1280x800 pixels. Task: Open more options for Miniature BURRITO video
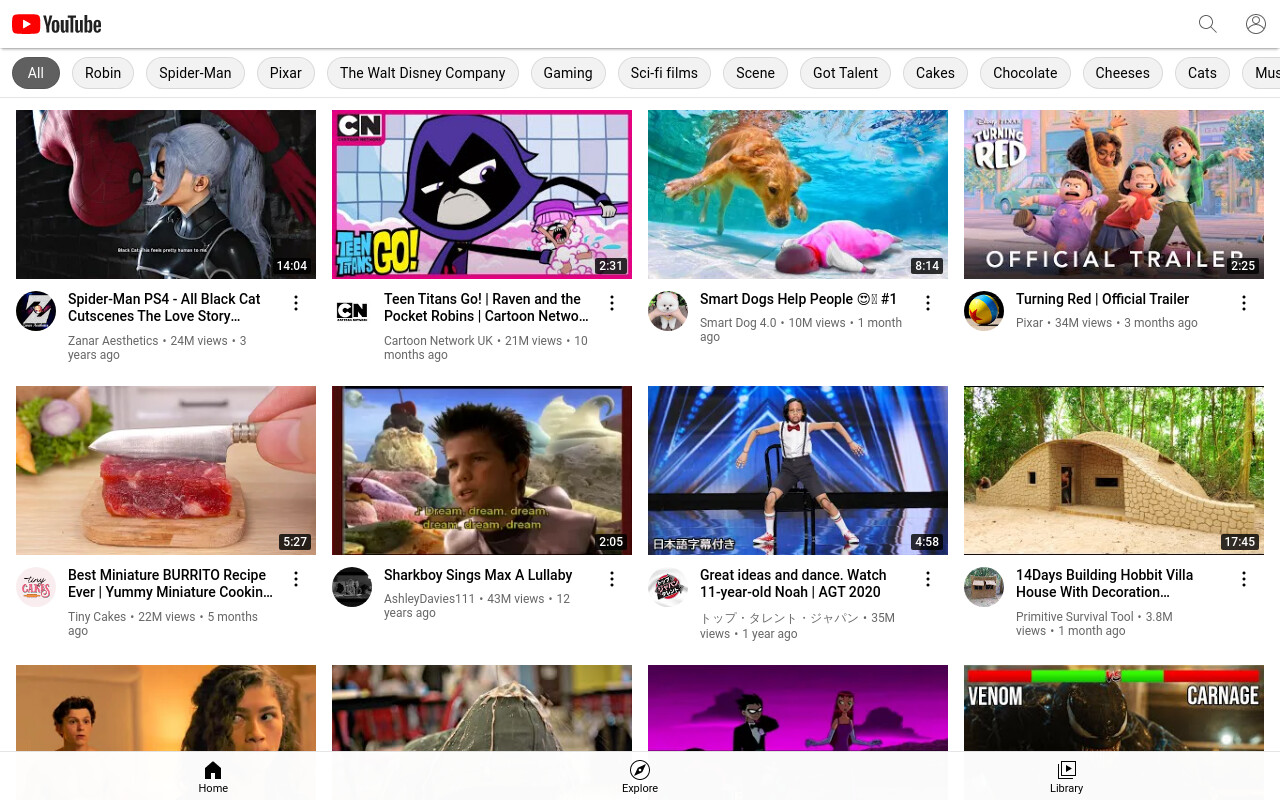pyautogui.click(x=296, y=579)
